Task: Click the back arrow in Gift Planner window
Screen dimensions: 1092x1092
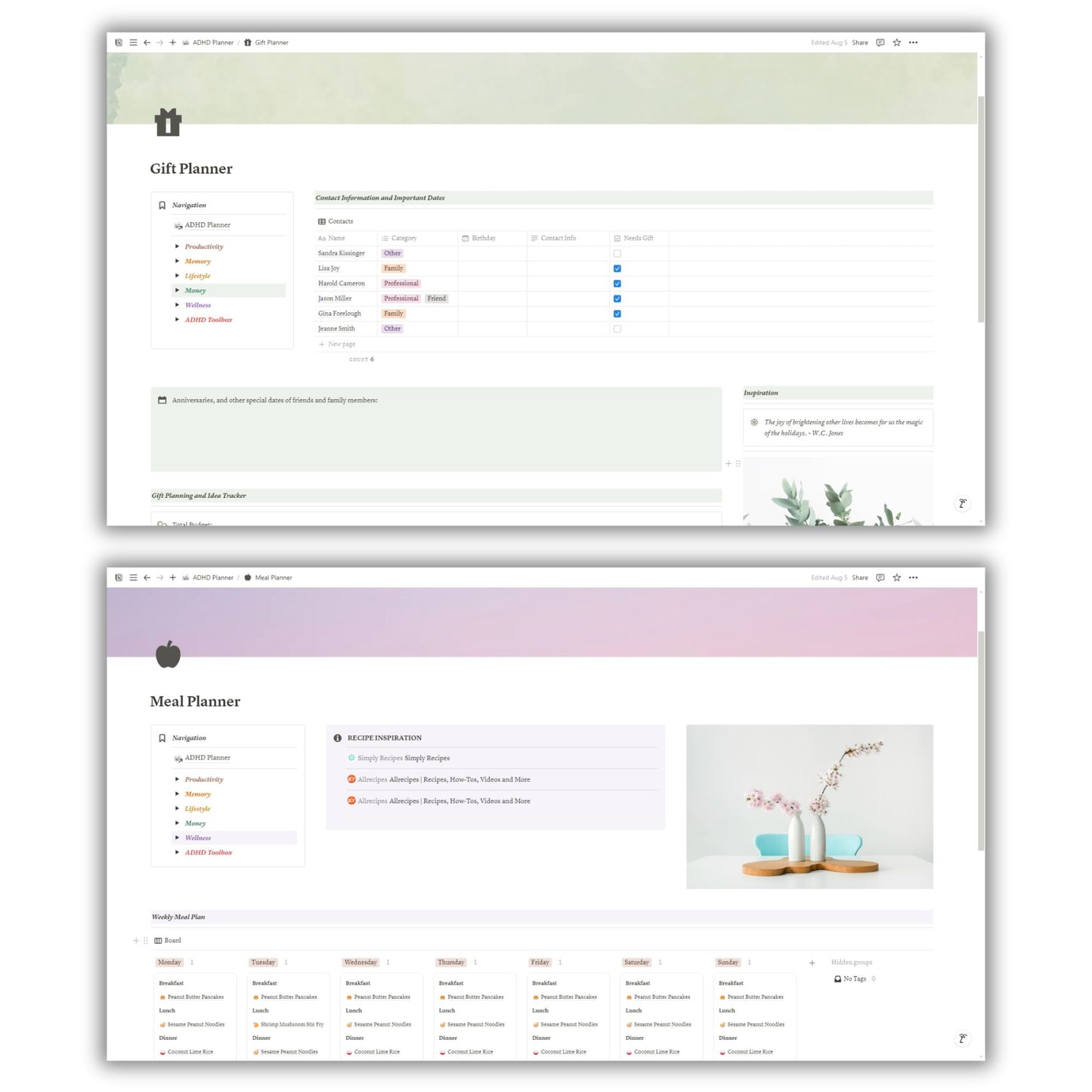Action: tap(147, 43)
